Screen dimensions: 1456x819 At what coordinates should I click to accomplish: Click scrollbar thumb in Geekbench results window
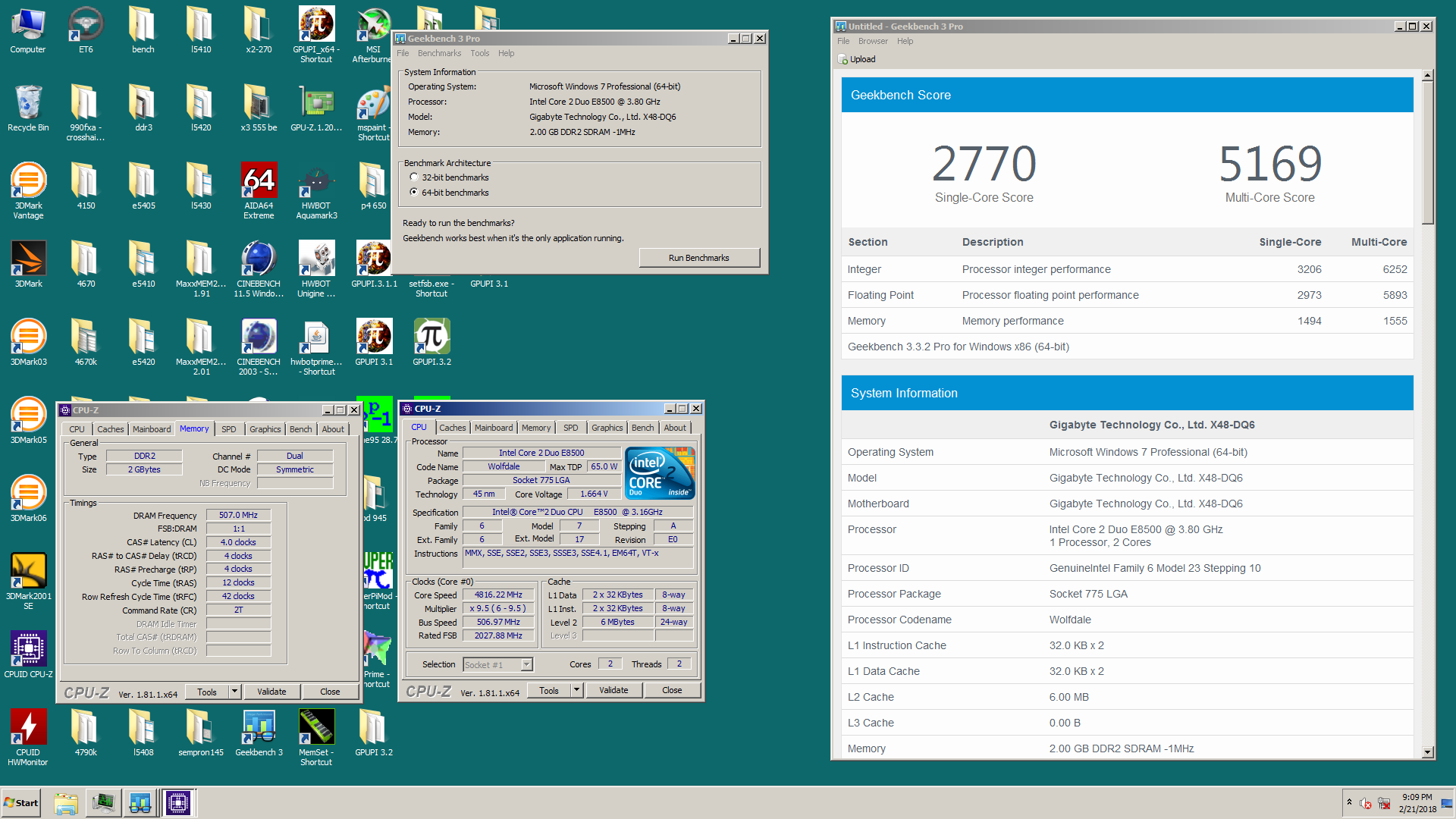coord(1428,152)
